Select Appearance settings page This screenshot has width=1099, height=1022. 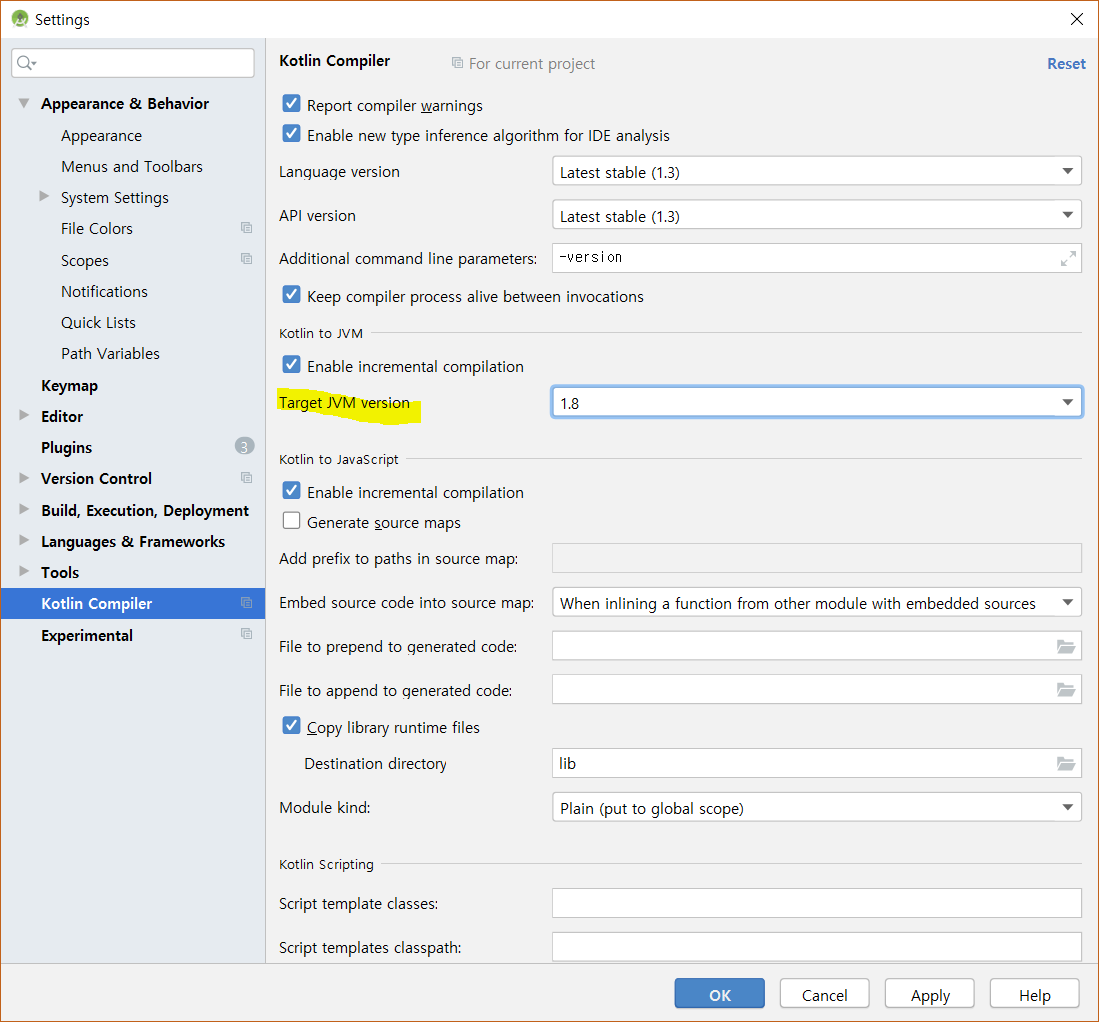(102, 136)
